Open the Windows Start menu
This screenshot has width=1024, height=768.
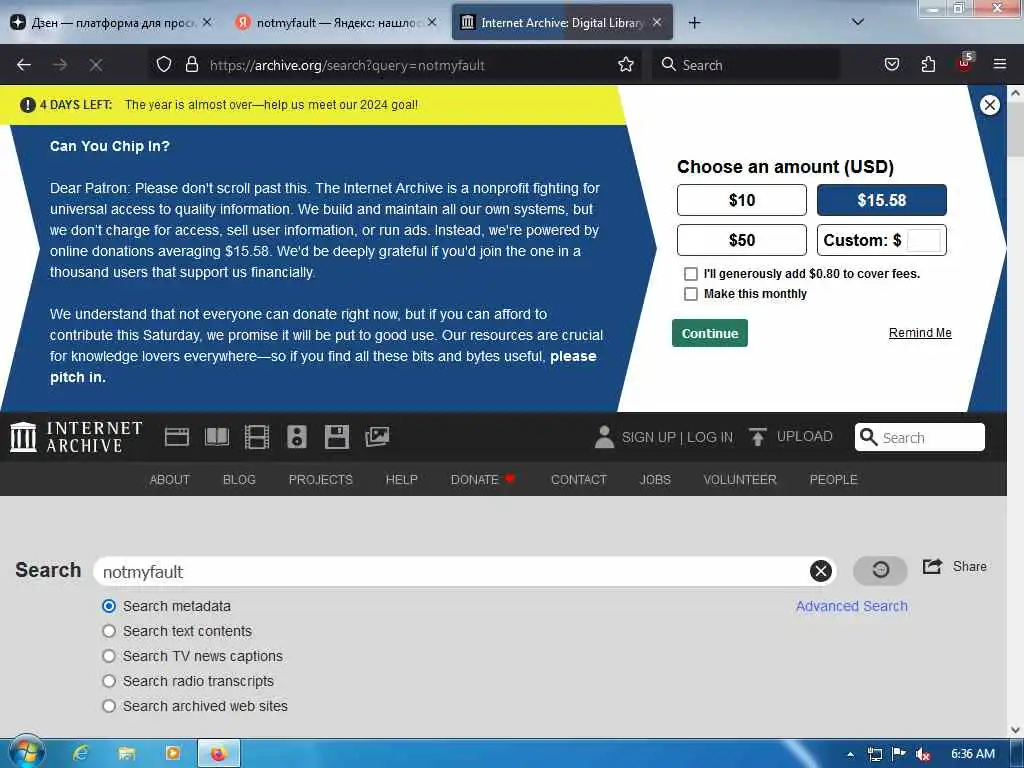pos(26,752)
